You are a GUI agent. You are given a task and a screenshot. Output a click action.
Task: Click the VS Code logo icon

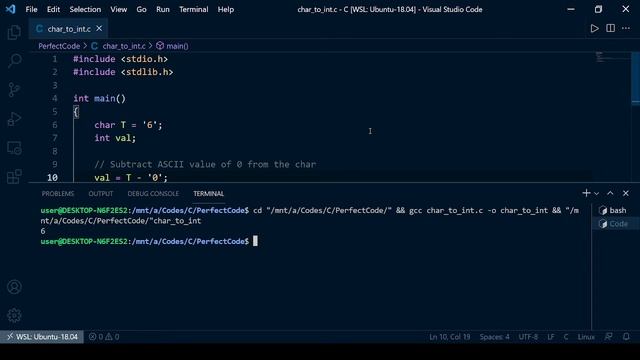coord(11,9)
